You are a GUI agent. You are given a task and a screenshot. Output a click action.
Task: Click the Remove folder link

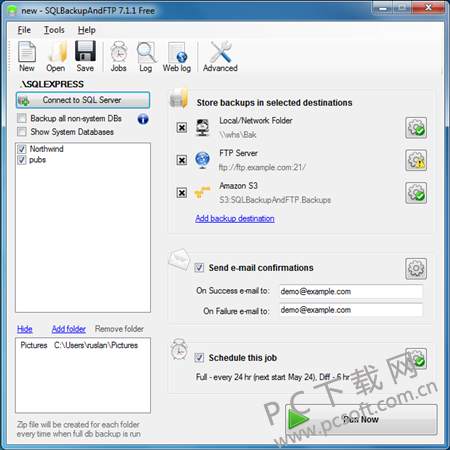pyautogui.click(x=119, y=329)
